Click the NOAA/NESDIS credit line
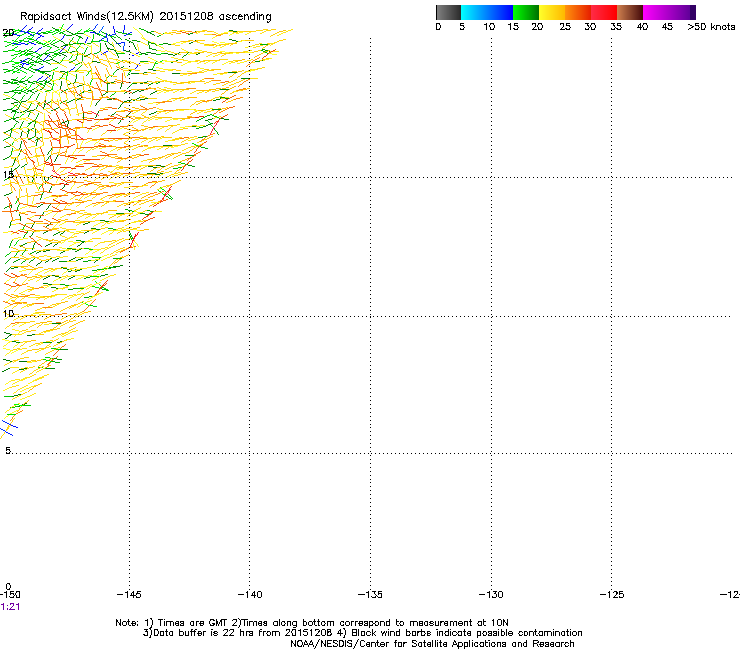 pos(432,644)
